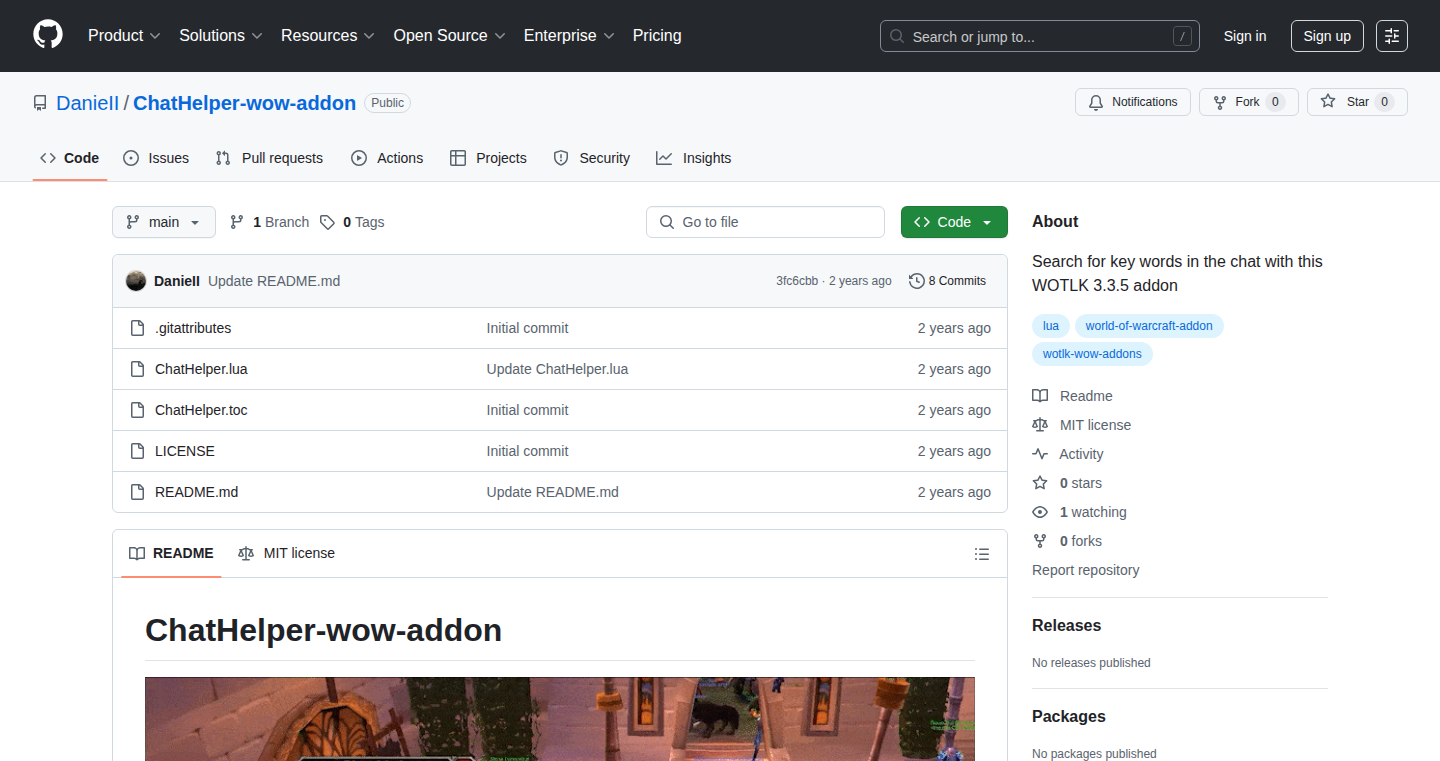The width and height of the screenshot is (1440, 761).
Task: Open the Releases heading link
Action: tap(1066, 625)
